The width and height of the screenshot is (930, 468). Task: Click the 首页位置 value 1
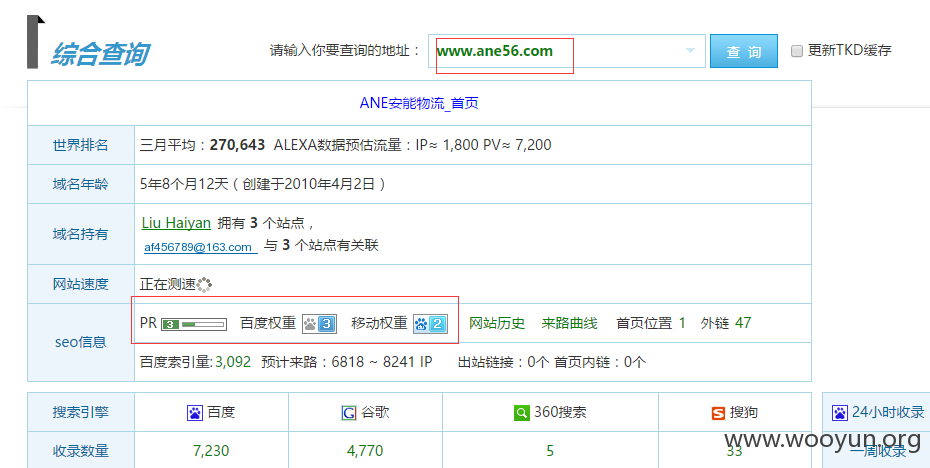[682, 323]
